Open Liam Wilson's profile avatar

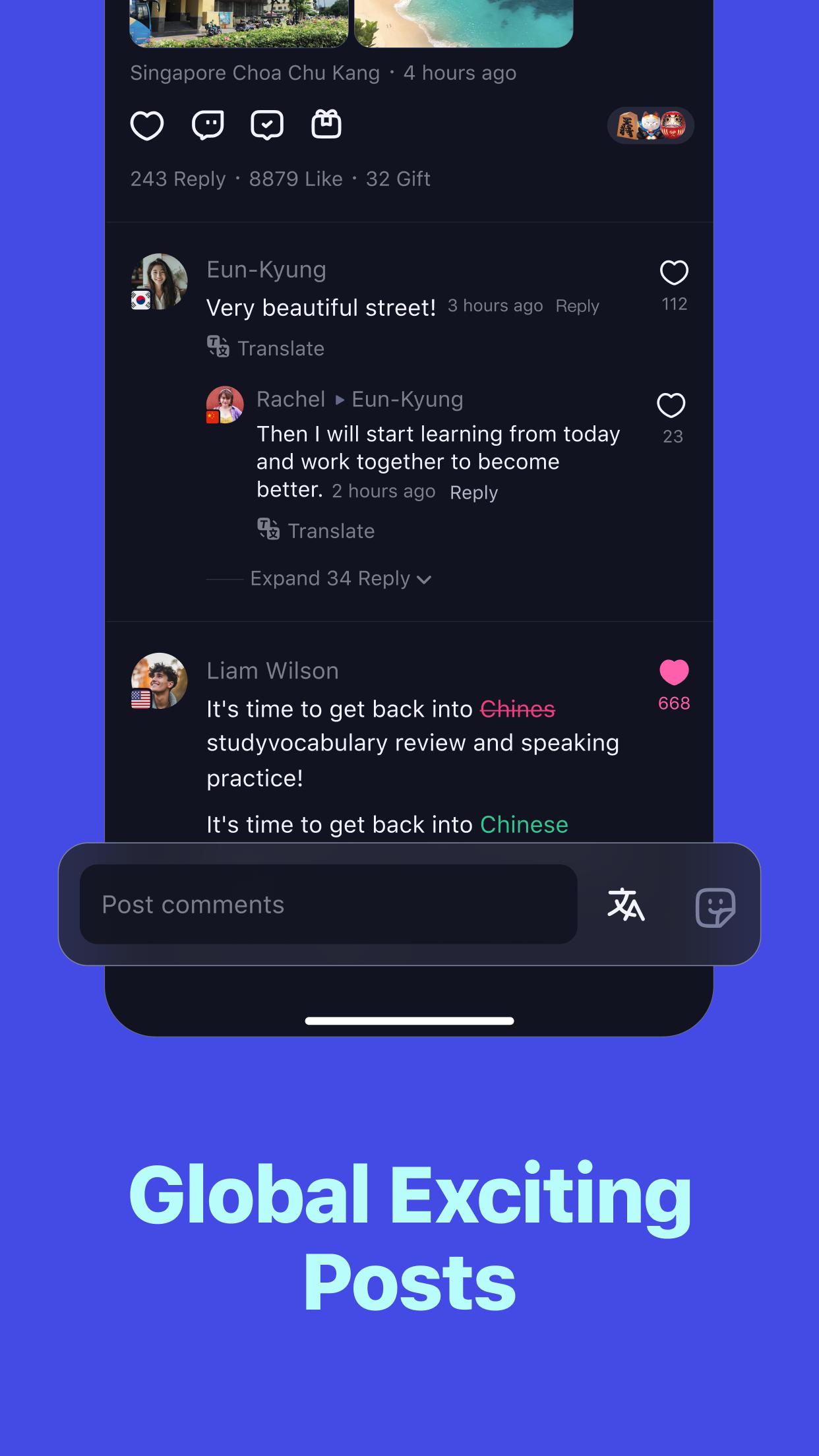click(159, 681)
